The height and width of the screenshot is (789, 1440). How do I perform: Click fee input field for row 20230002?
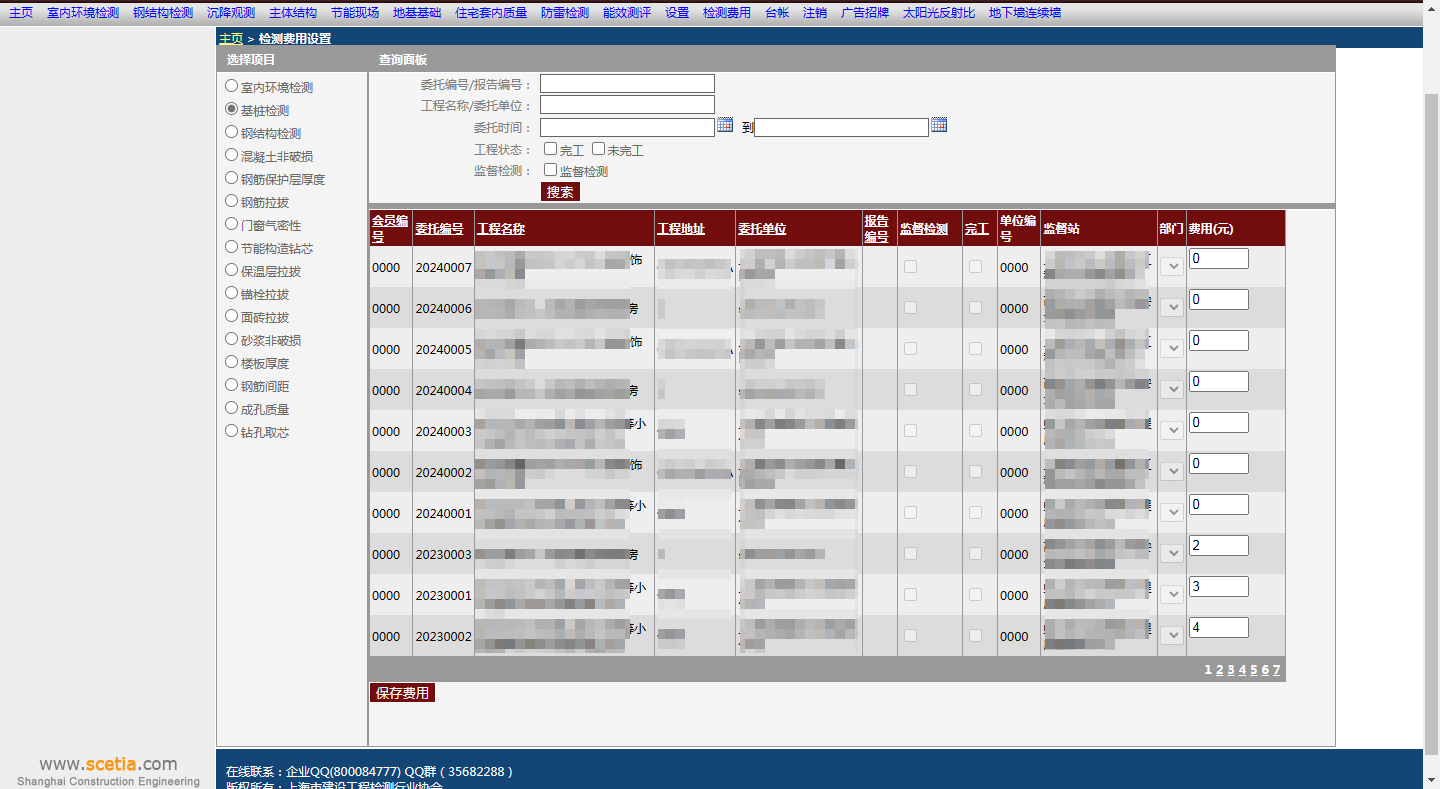(x=1218, y=628)
